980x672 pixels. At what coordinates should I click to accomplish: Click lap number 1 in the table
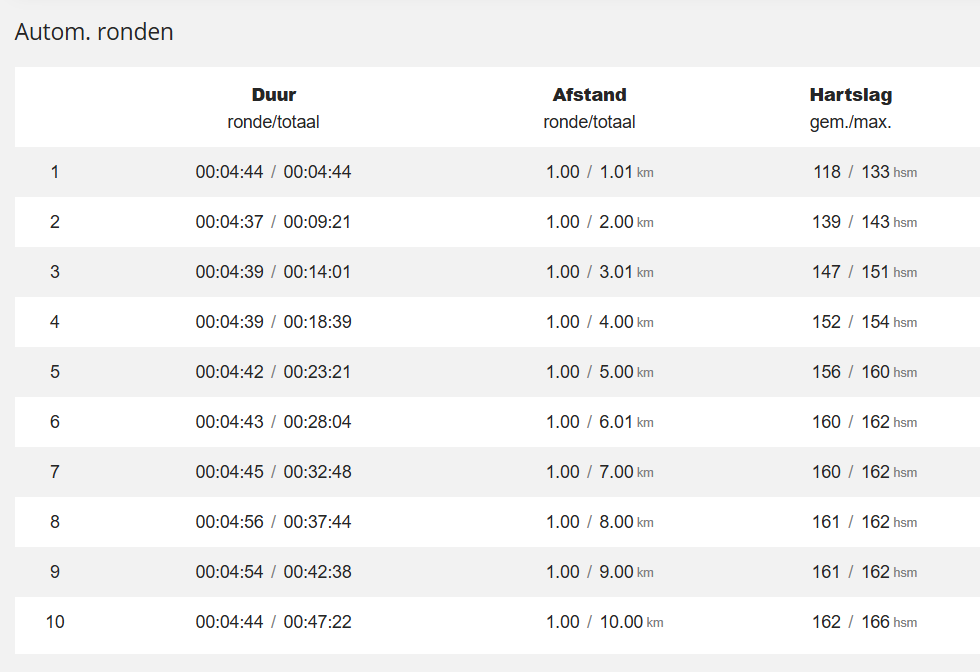pos(54,172)
